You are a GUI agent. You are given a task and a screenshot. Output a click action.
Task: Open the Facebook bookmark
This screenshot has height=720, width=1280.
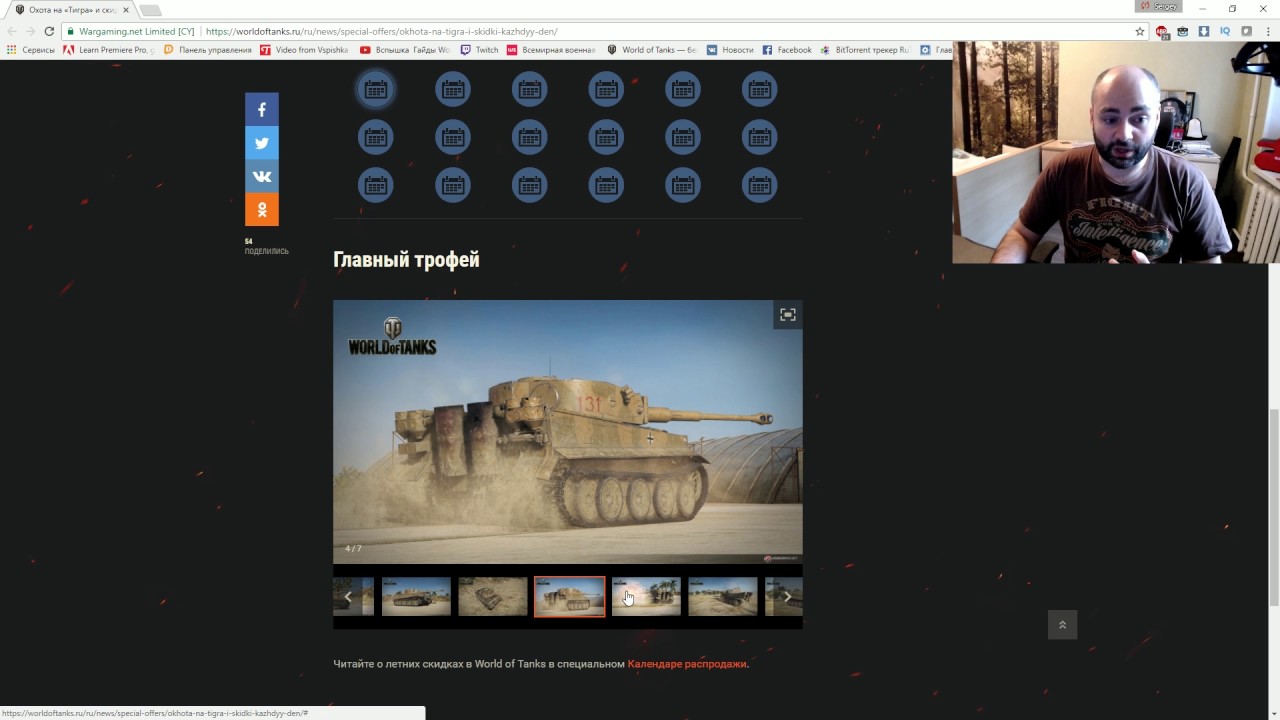(x=787, y=50)
